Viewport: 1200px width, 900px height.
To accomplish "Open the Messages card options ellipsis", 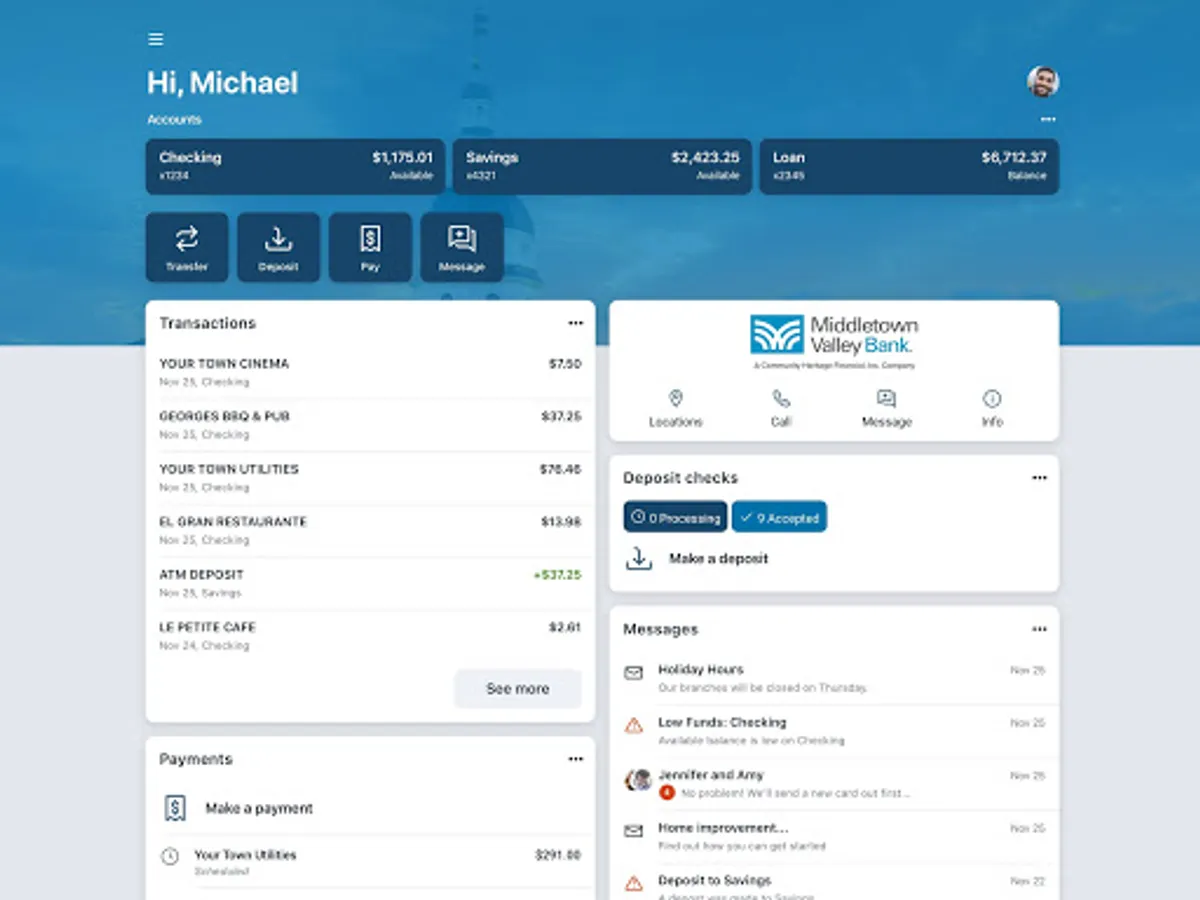I will pos(1039,629).
